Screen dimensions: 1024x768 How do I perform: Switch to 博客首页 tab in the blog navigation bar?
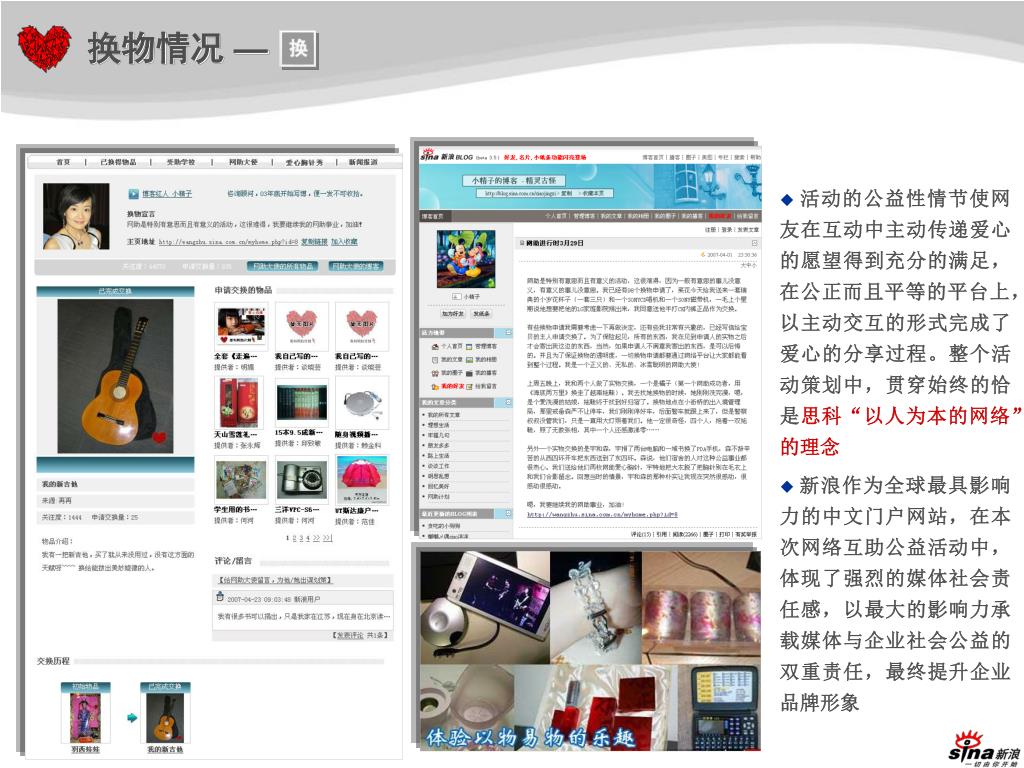(x=432, y=216)
